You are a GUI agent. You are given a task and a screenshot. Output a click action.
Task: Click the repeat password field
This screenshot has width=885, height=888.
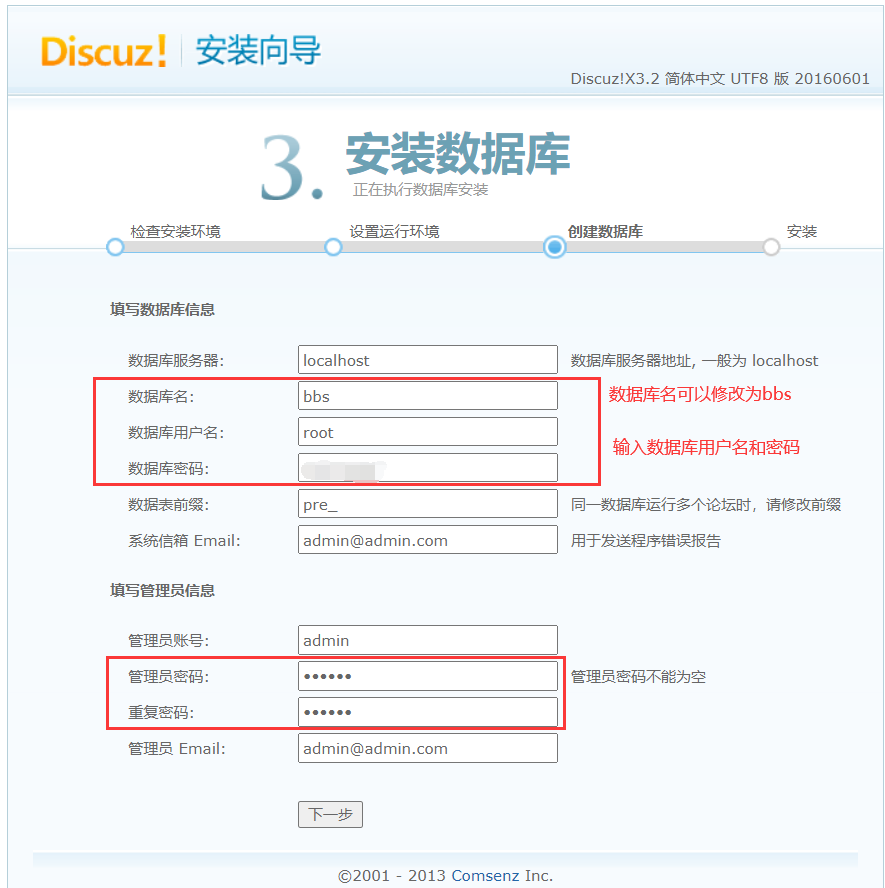(x=427, y=712)
